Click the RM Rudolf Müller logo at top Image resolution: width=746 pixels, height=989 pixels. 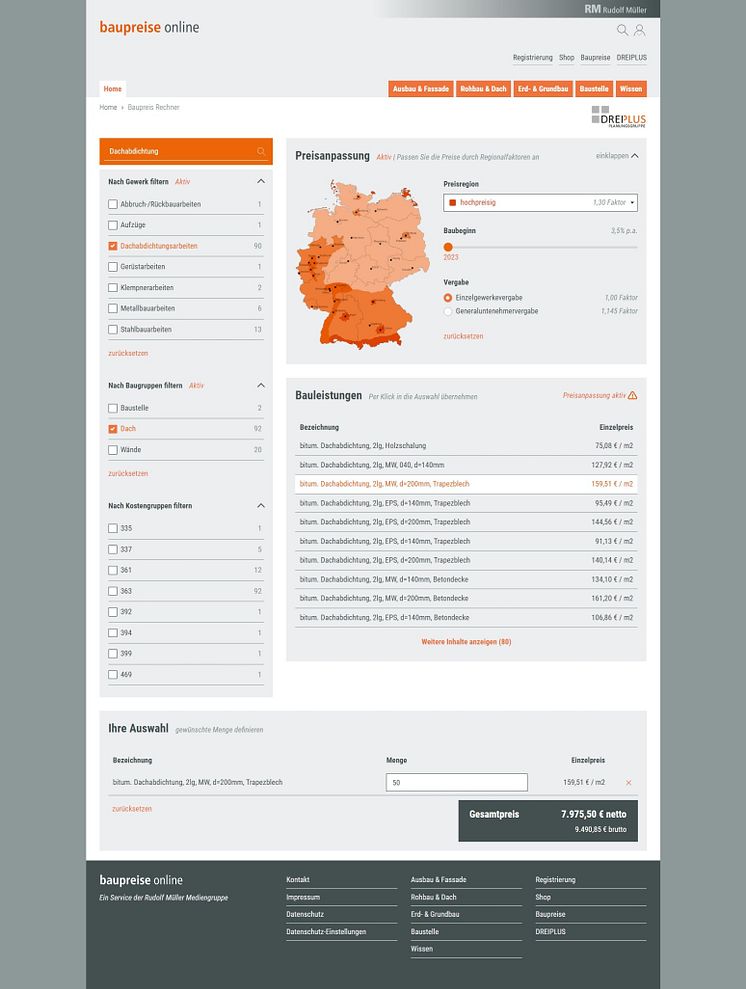tap(615, 9)
